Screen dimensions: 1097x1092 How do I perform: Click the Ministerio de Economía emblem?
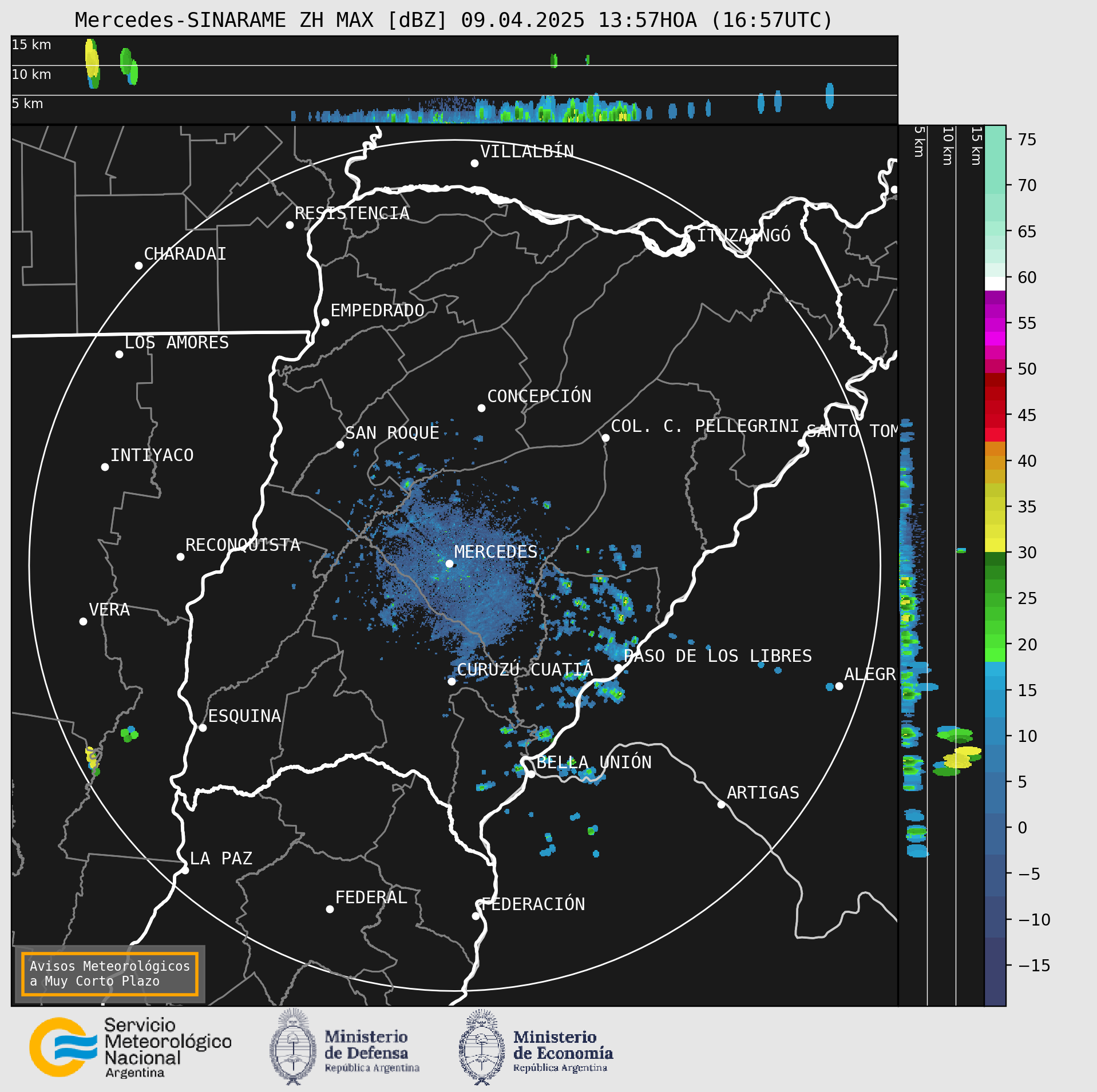click(482, 1047)
